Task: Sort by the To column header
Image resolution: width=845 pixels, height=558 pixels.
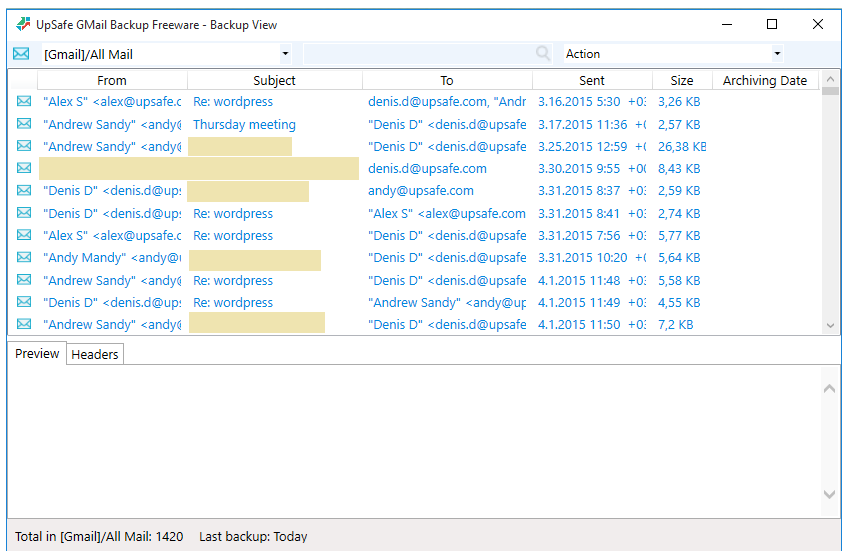Action: click(x=447, y=80)
